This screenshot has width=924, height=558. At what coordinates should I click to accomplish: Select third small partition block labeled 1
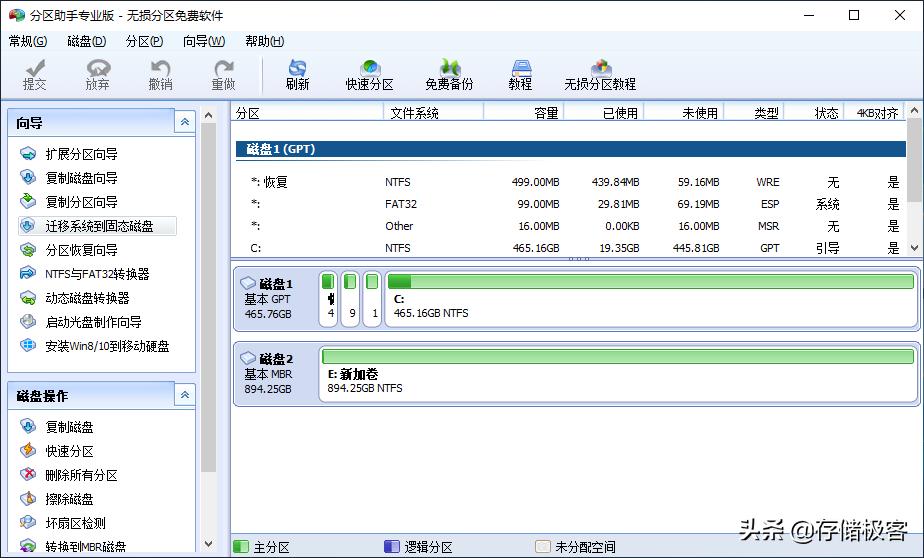[372, 299]
